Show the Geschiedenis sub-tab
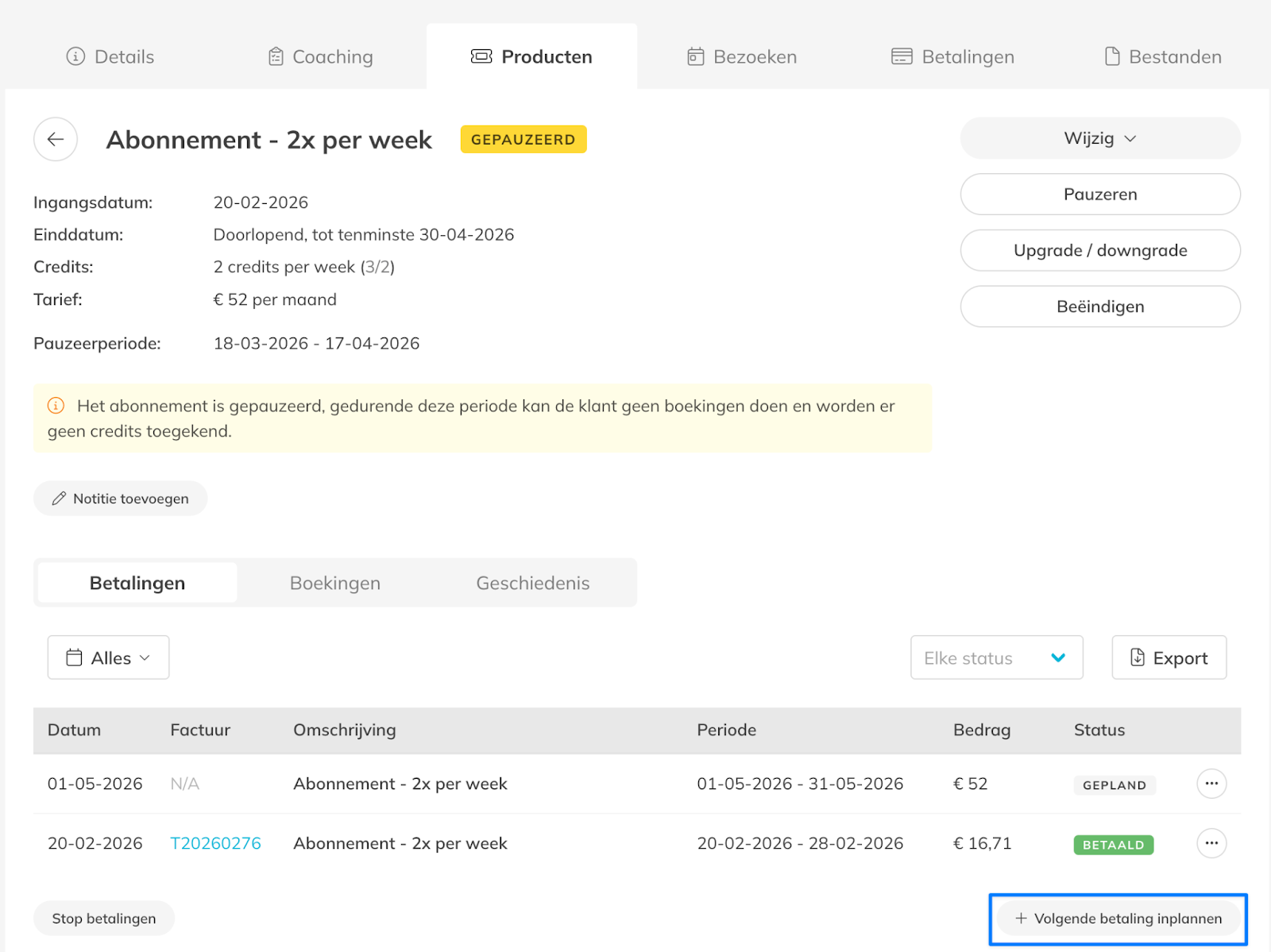Screen dimensions: 1271x952 [x=532, y=583]
